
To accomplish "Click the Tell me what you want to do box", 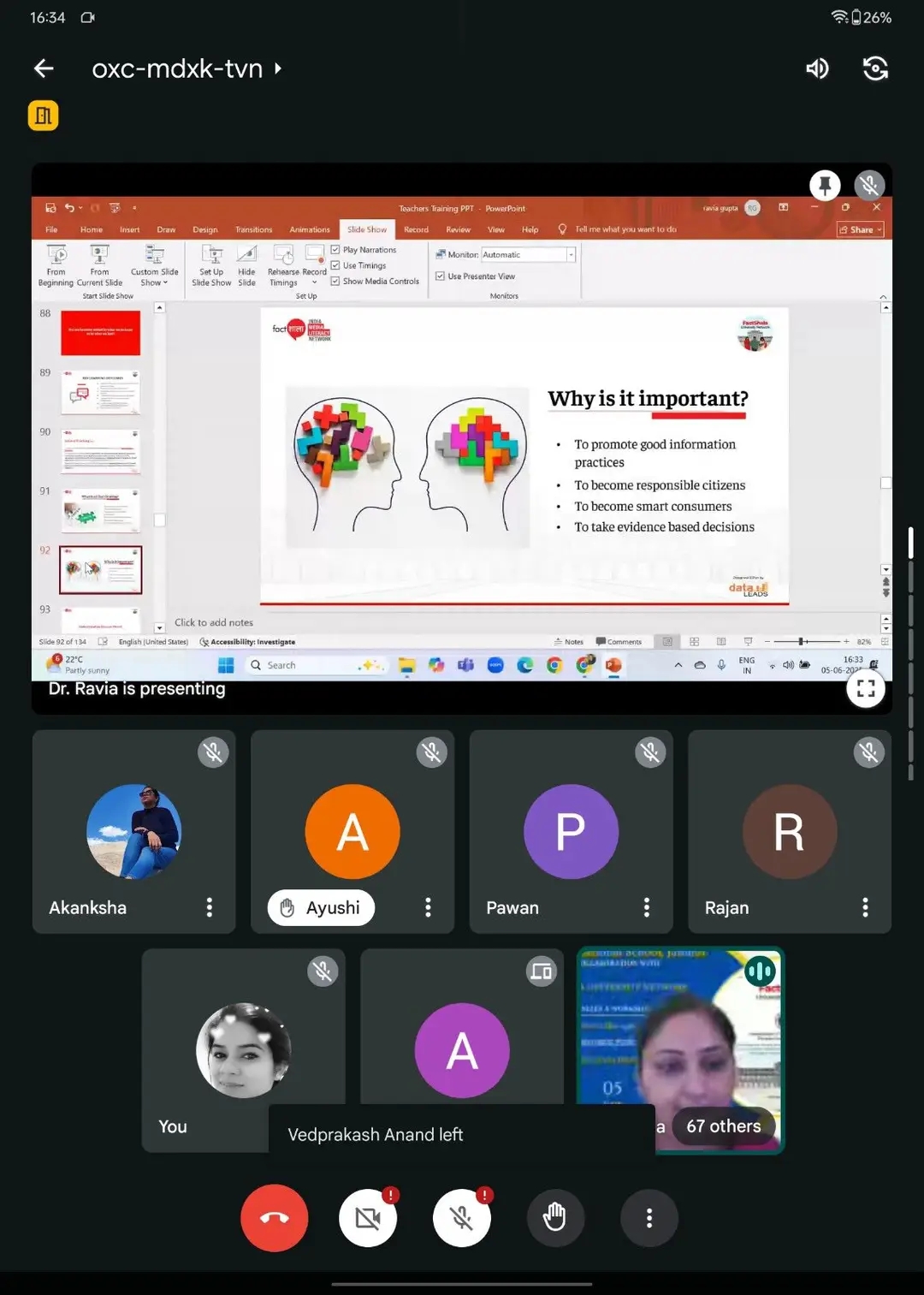I will (625, 229).
